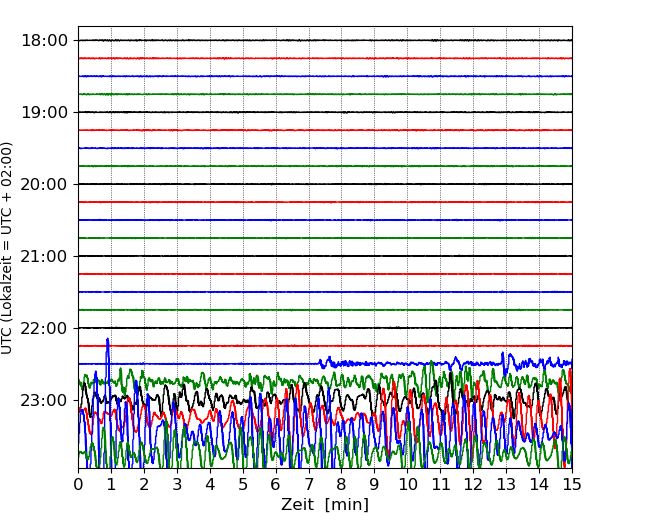Click the x-axis tick label 14
650x520 pixels.
coord(539,484)
